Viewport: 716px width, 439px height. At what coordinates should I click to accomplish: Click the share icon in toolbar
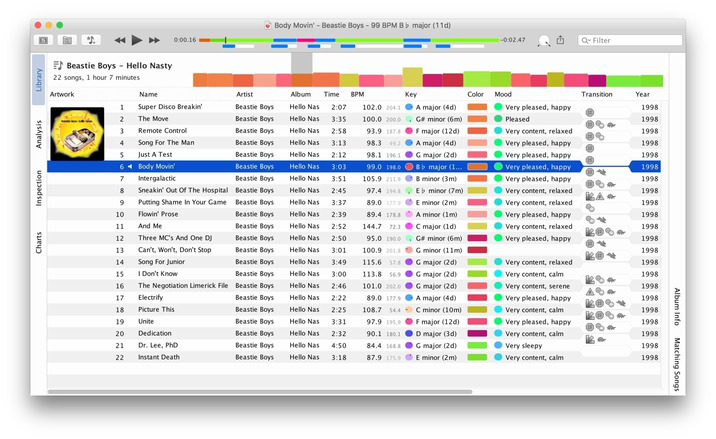tap(561, 40)
